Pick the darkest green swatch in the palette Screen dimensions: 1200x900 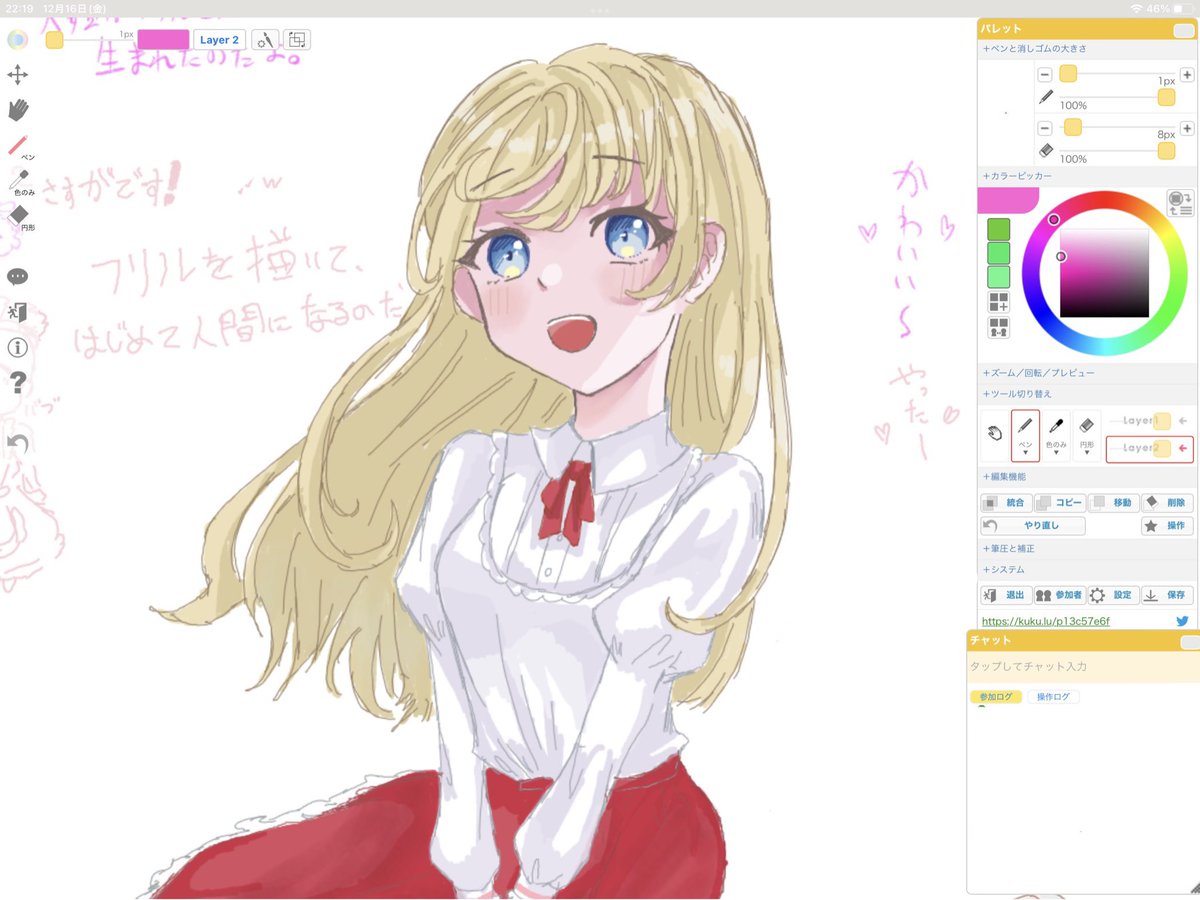coord(999,229)
